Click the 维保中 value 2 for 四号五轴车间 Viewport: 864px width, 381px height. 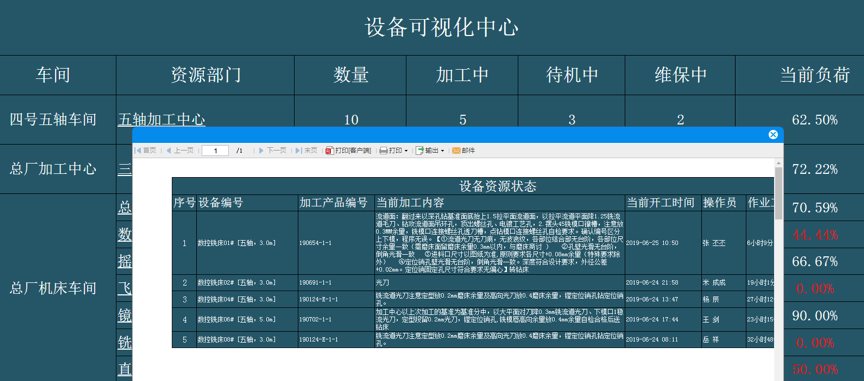tap(681, 120)
